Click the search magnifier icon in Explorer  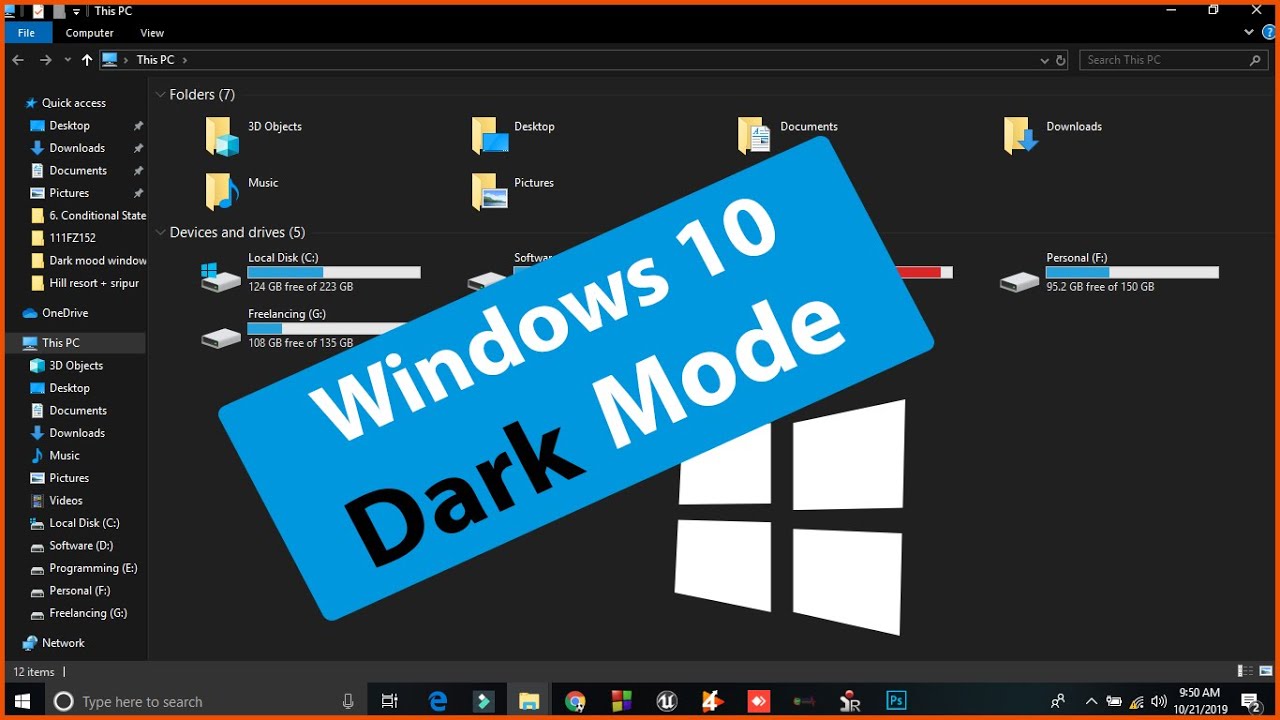pyautogui.click(x=1256, y=60)
